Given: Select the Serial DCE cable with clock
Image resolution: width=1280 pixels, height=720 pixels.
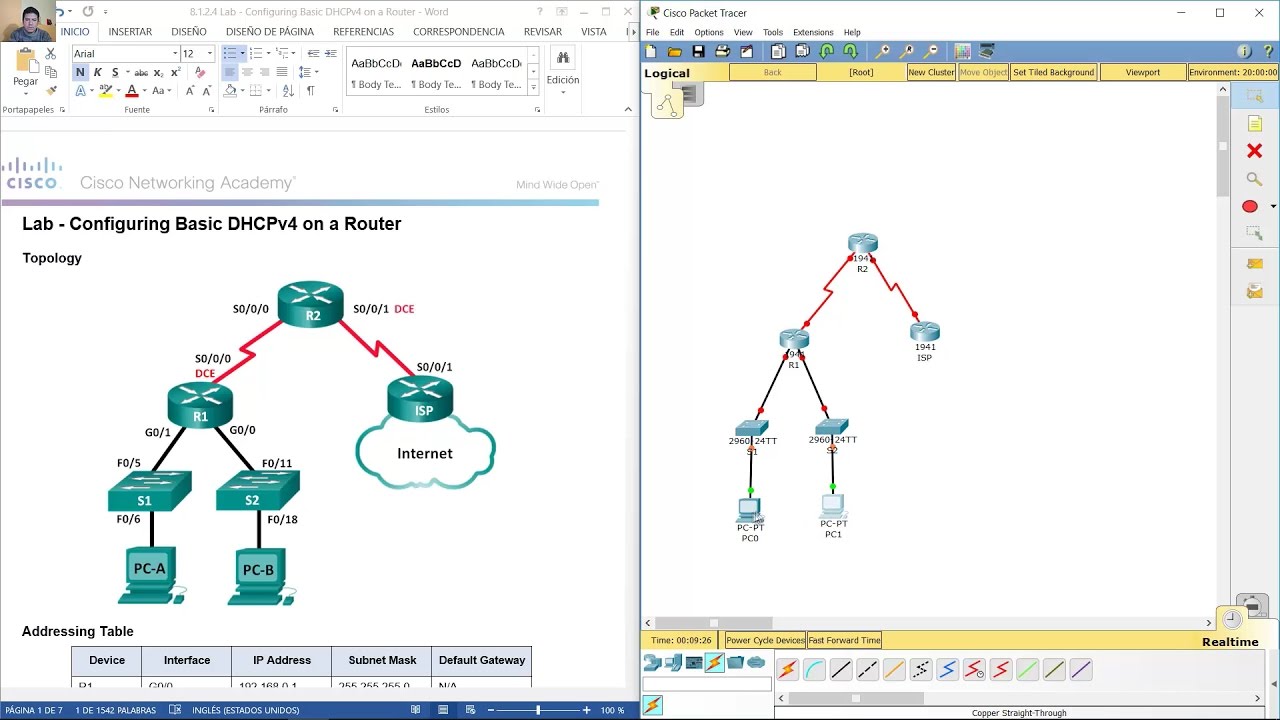Looking at the screenshot, I should click(974, 670).
